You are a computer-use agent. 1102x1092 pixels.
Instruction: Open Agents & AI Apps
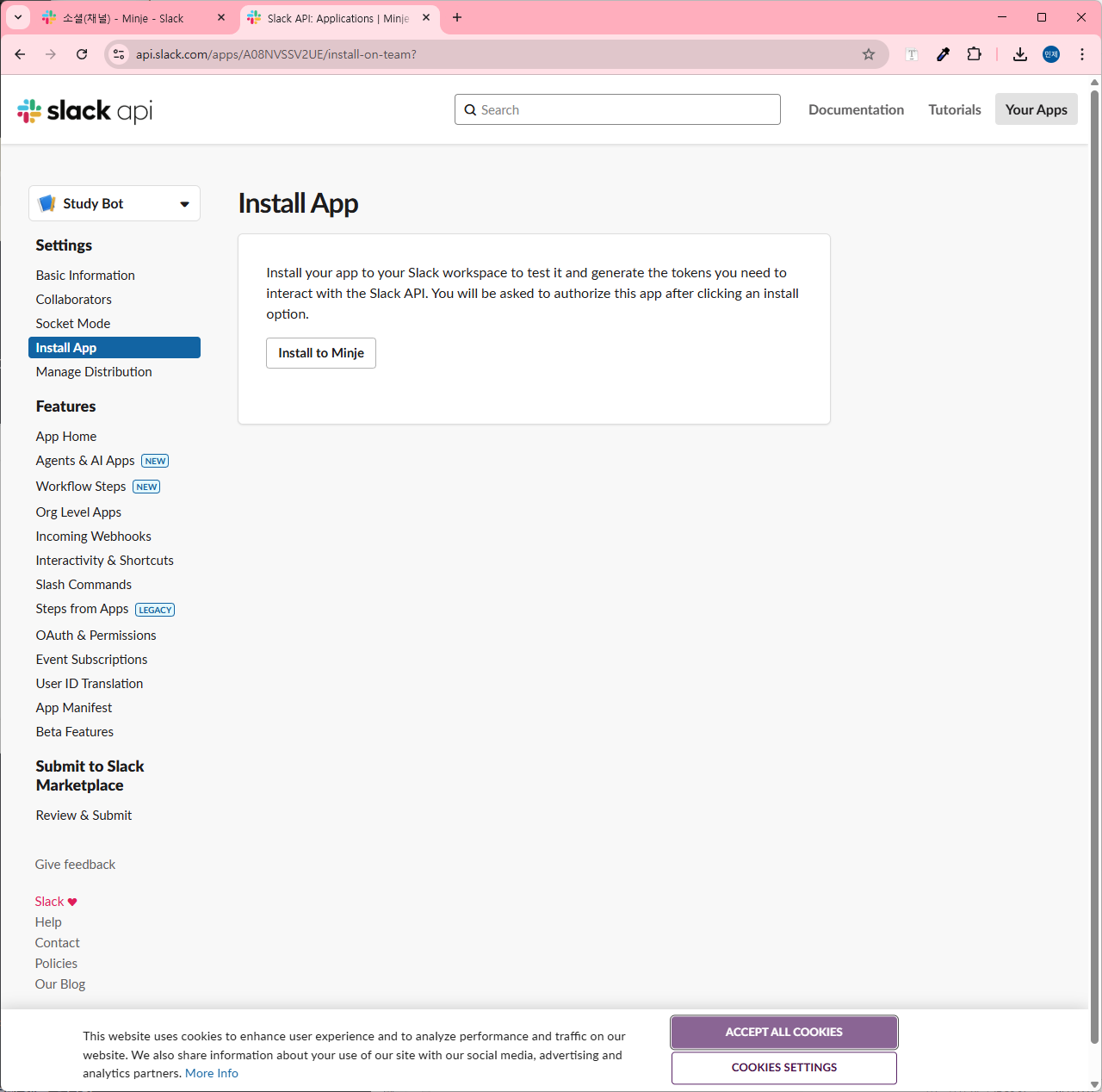(85, 461)
